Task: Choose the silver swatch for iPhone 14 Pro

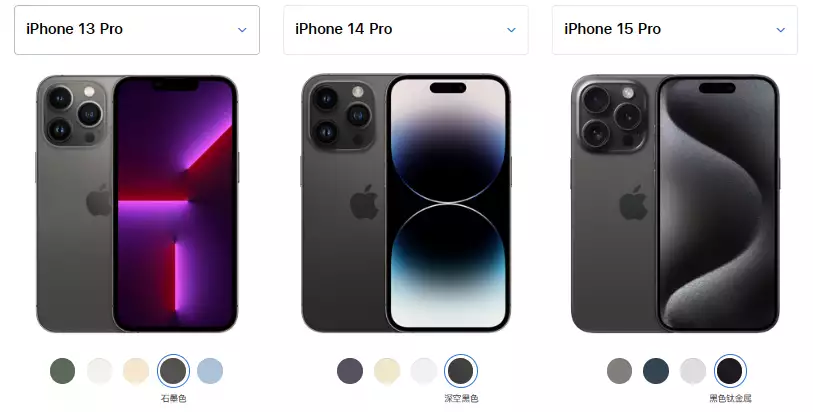Action: [424, 371]
